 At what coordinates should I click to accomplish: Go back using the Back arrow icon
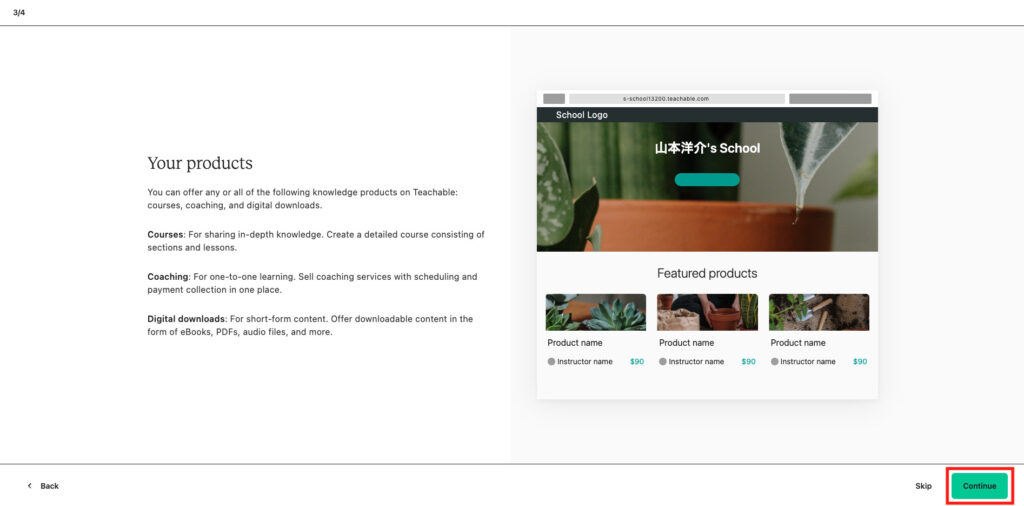(x=30, y=486)
